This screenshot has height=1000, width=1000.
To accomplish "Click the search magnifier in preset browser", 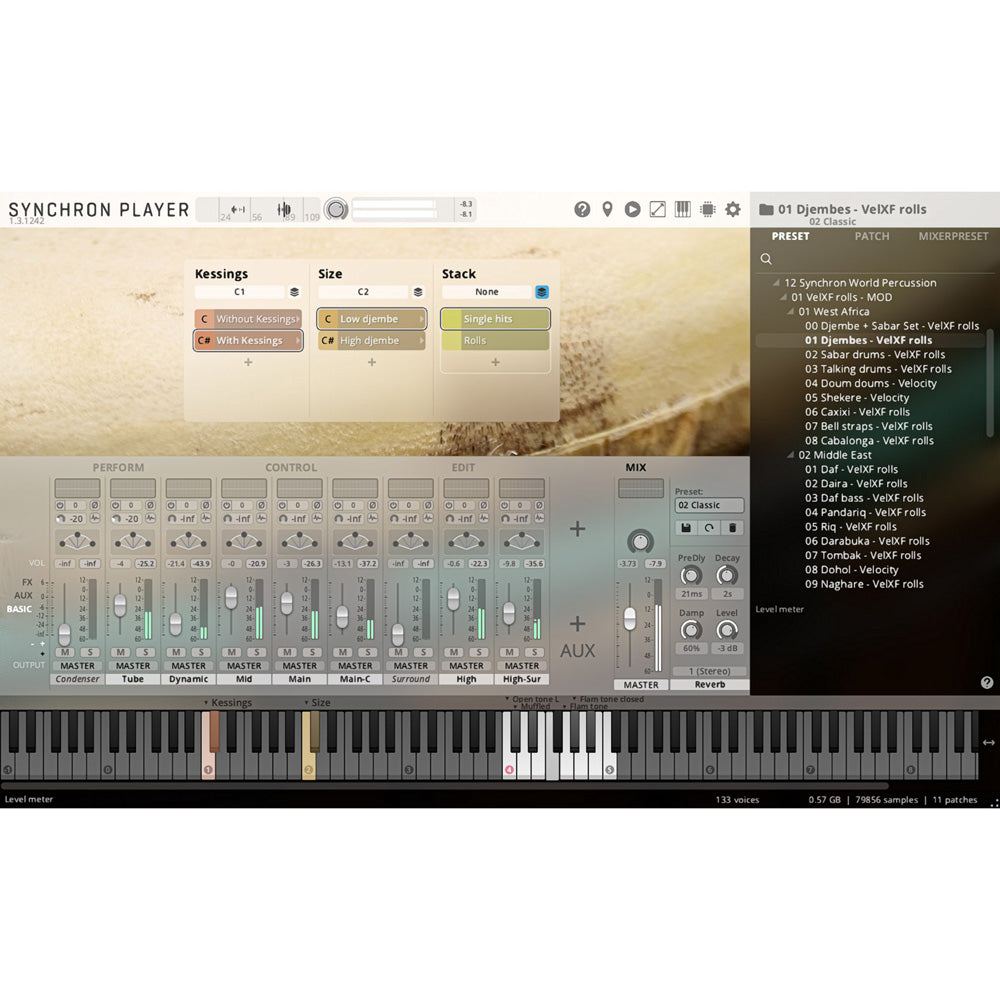I will (766, 259).
